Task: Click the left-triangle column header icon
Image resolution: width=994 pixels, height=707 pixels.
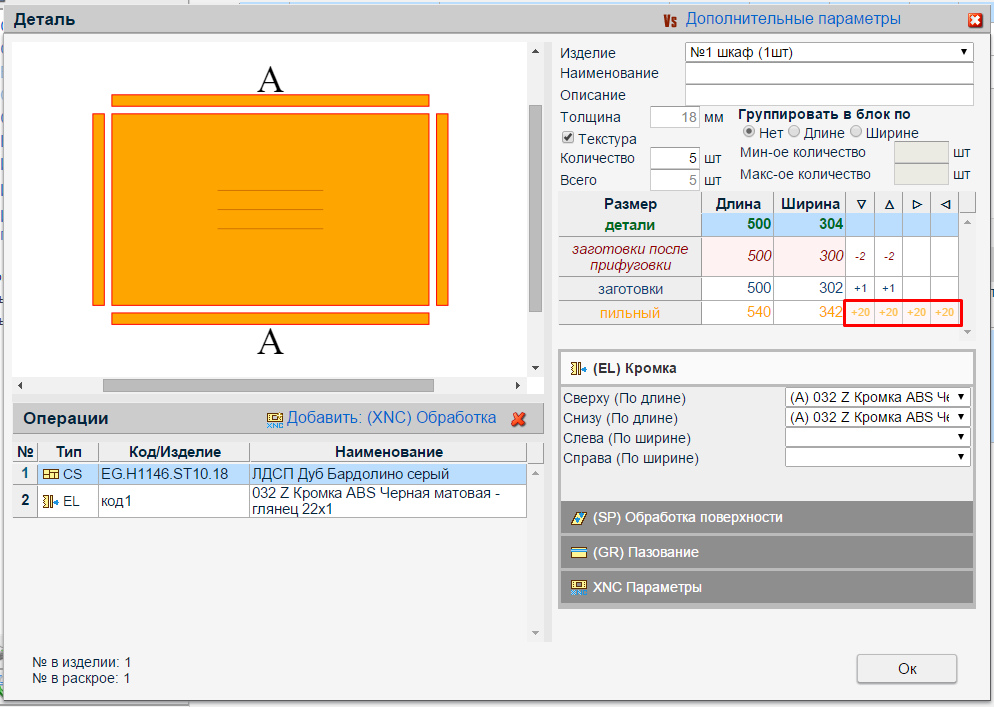Action: 945,204
